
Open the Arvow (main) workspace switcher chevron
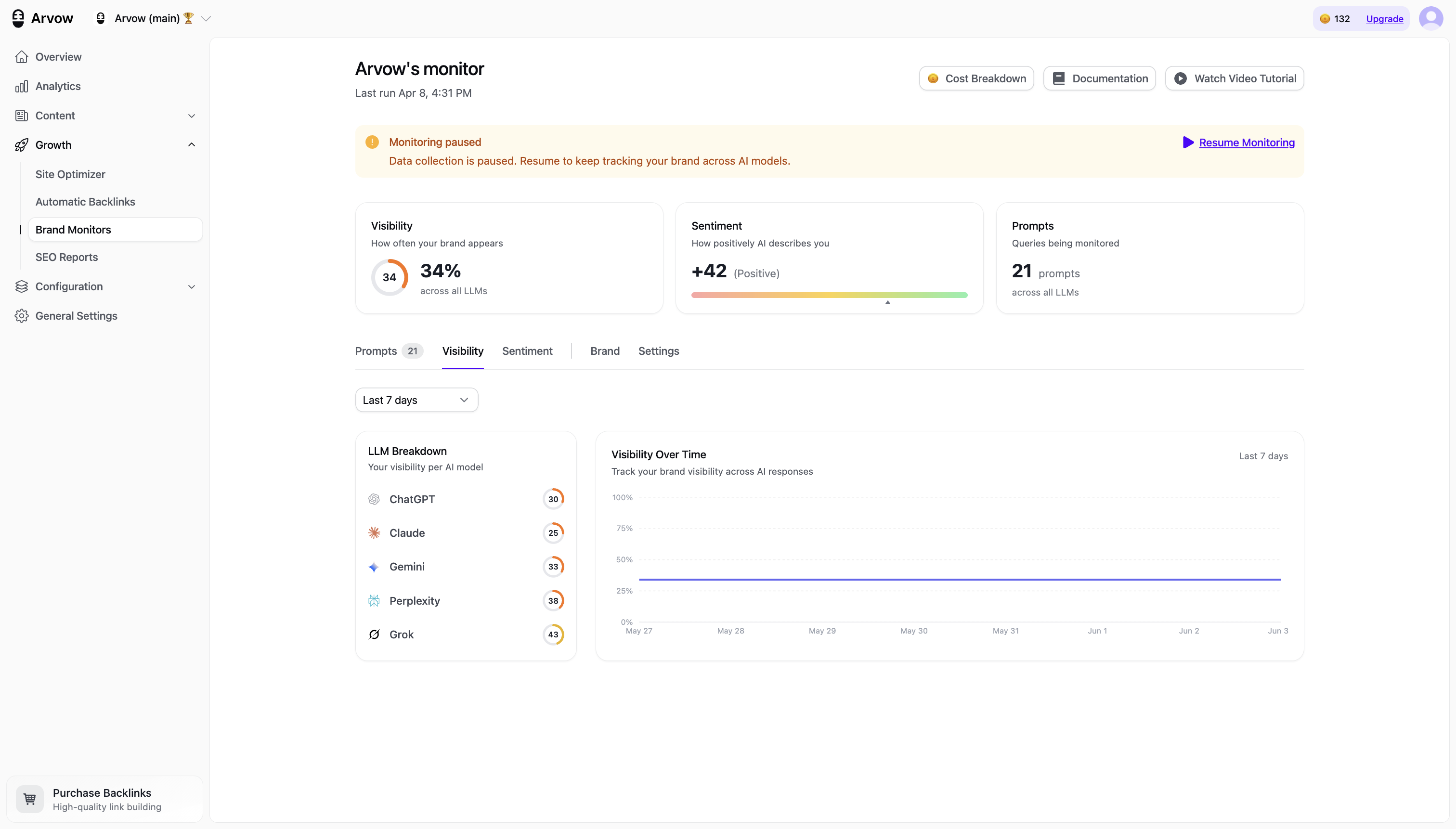point(206,19)
